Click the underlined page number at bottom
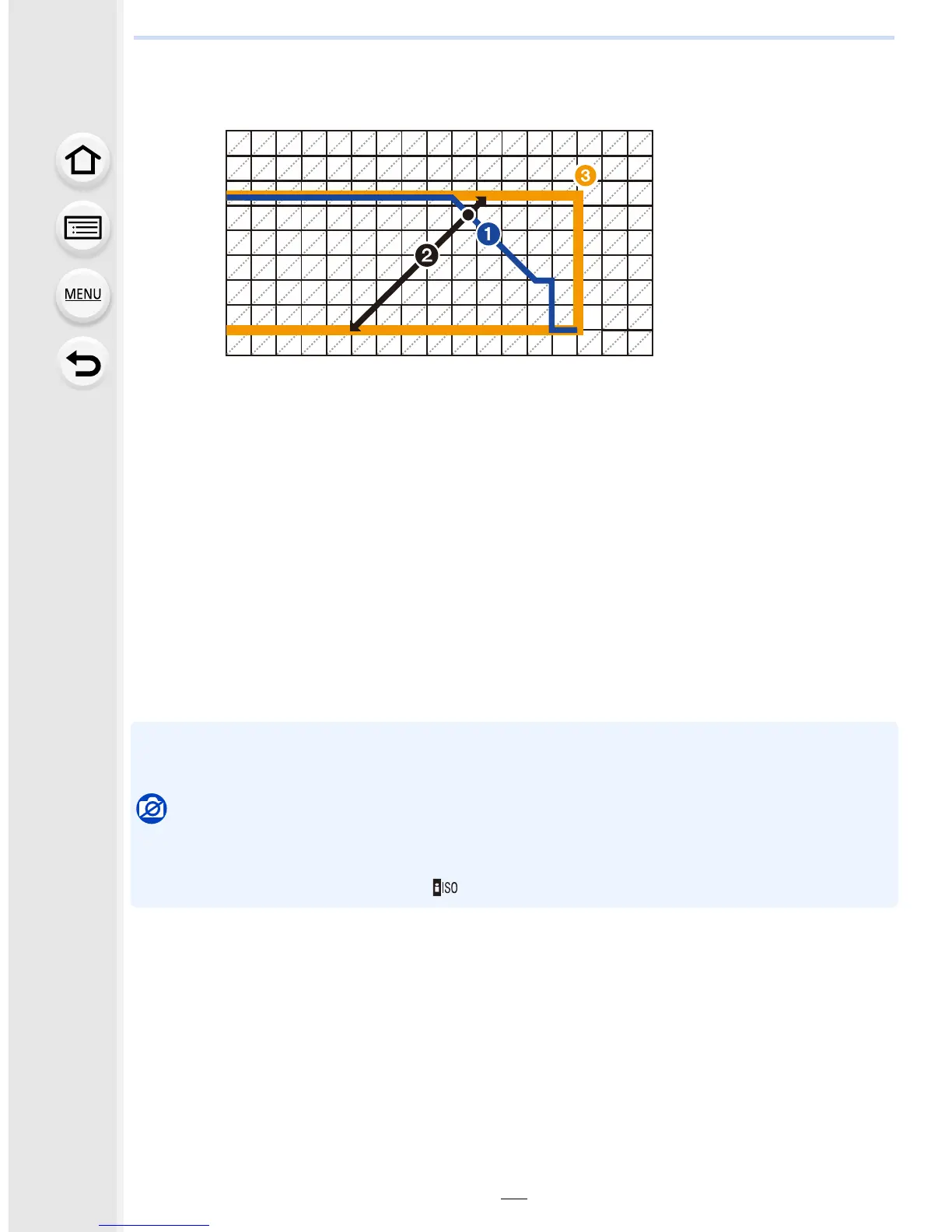This screenshot has width=952, height=1232. point(514,1198)
